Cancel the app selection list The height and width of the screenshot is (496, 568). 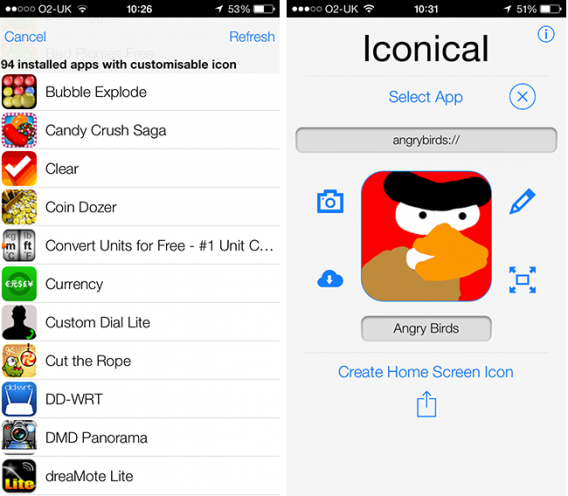click(25, 37)
